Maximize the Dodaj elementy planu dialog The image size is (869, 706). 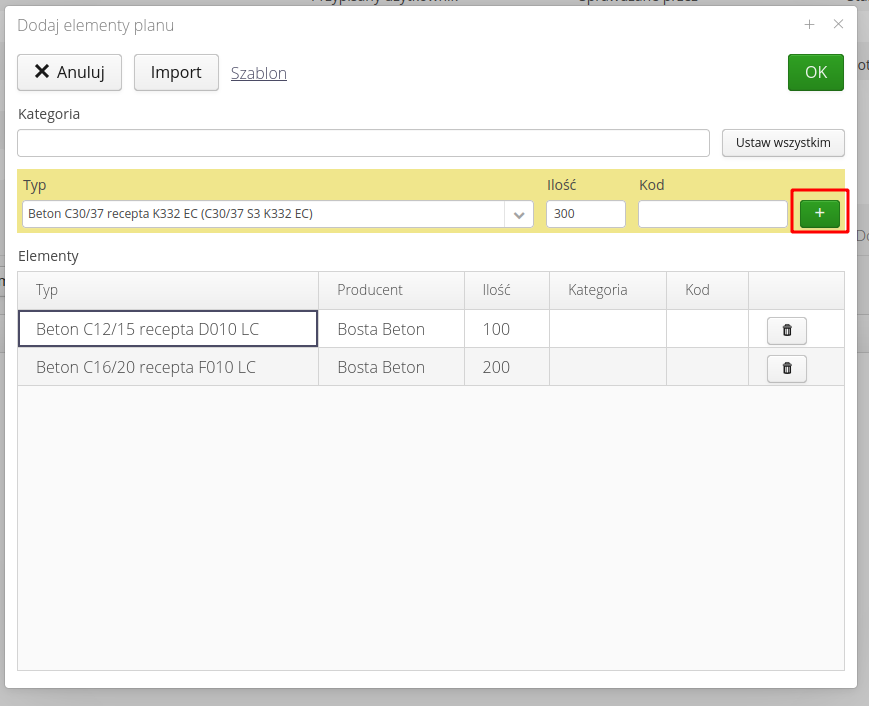809,24
